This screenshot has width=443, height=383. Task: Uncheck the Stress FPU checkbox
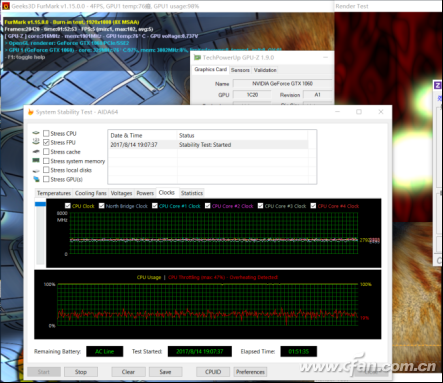pyautogui.click(x=46, y=143)
